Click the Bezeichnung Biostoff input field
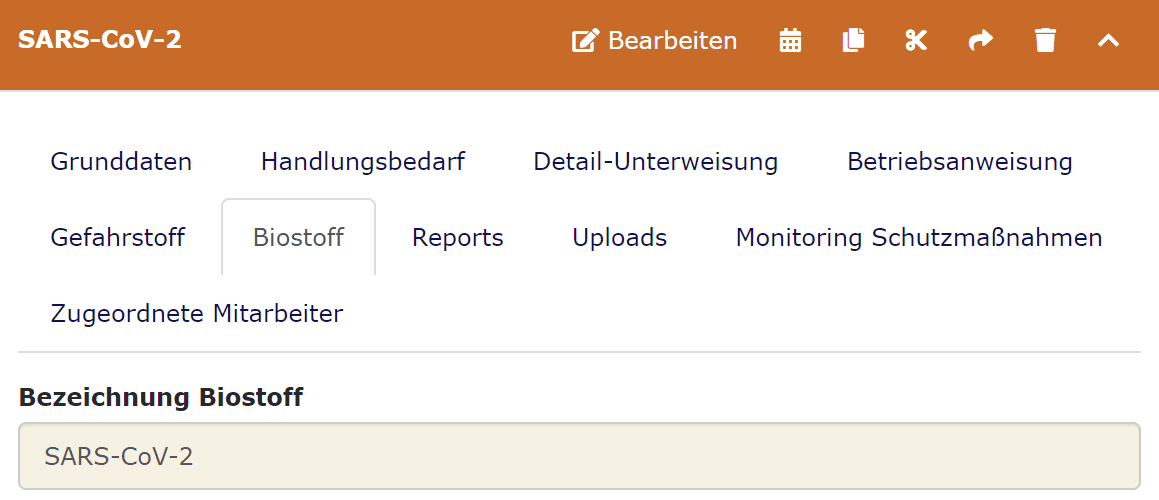The image size is (1159, 500). tap(579, 457)
